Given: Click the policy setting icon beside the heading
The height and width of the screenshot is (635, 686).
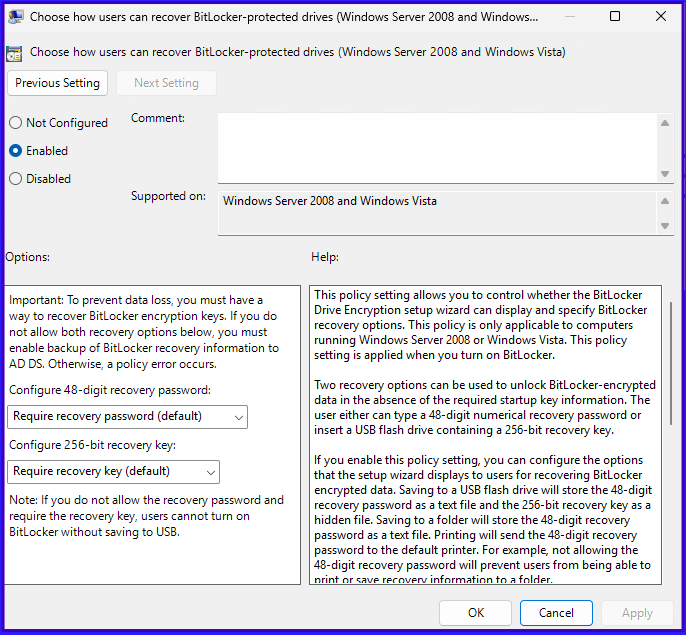Looking at the screenshot, I should [x=15, y=53].
